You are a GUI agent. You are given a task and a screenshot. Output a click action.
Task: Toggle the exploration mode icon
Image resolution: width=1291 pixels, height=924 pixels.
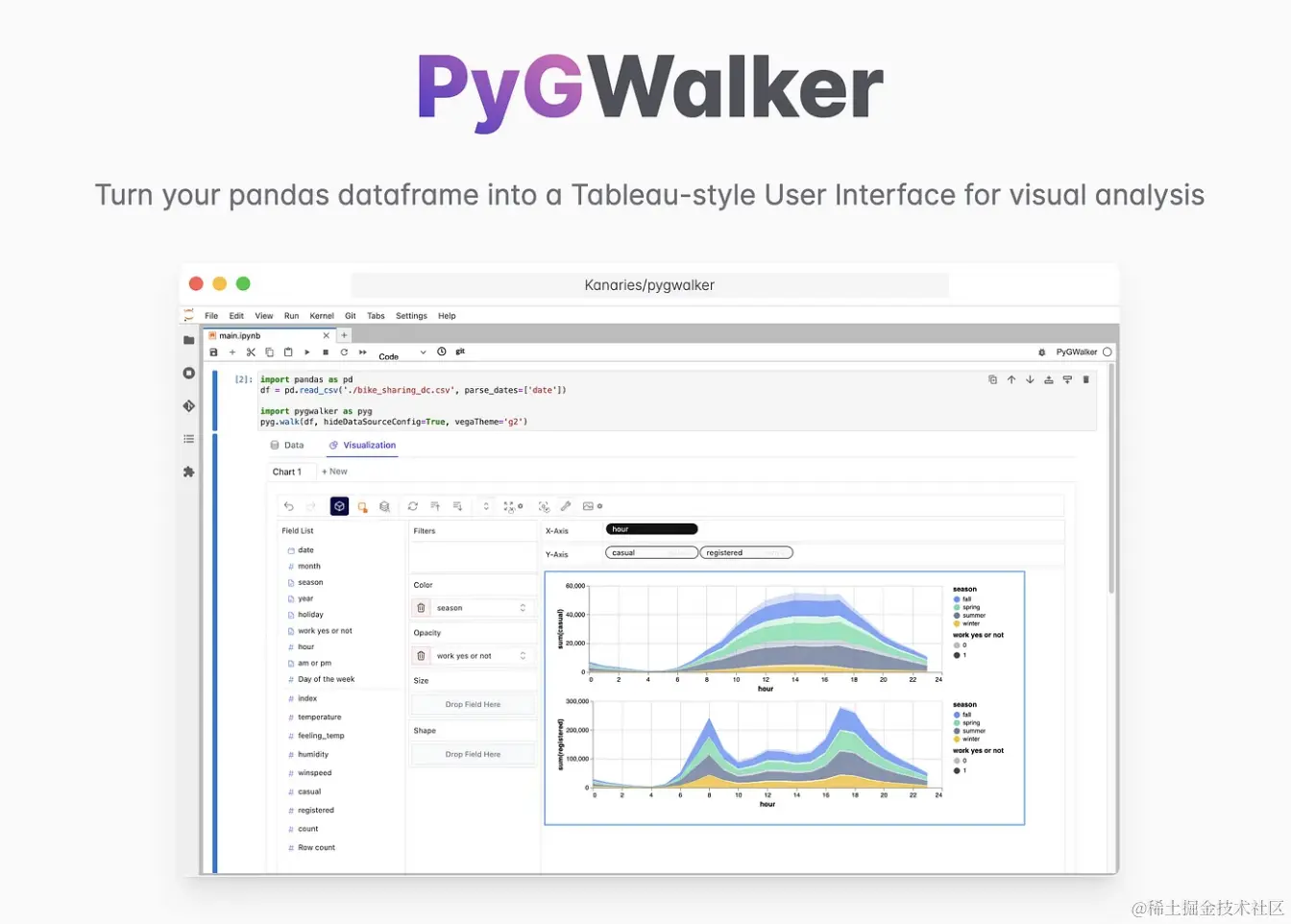click(x=544, y=506)
